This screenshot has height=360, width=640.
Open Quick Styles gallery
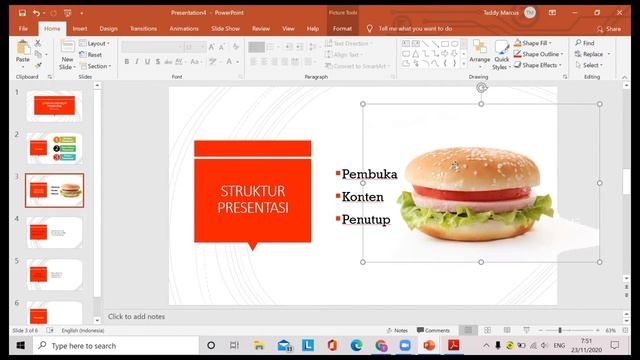[501, 55]
